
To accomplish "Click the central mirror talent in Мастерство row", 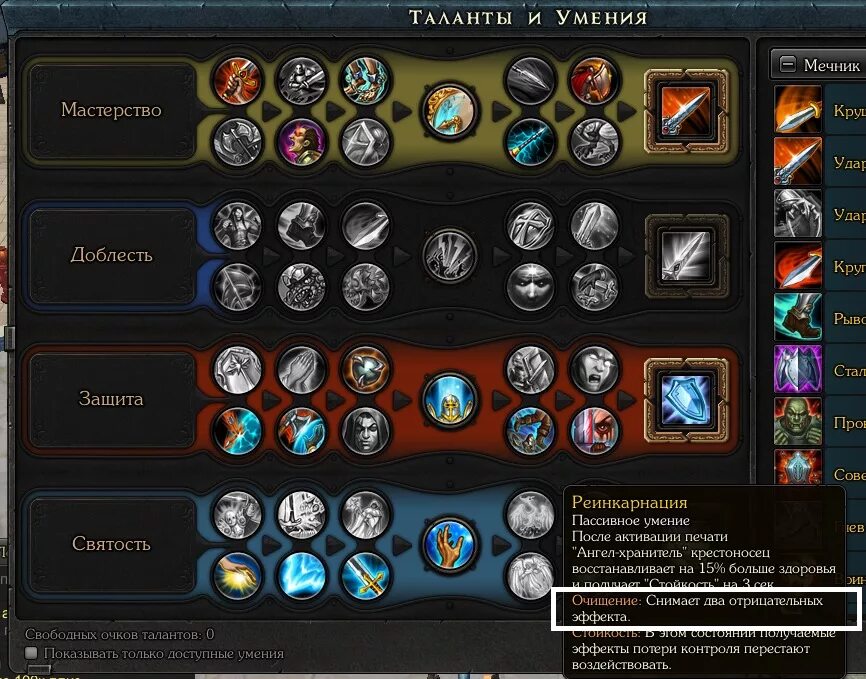I will coord(450,111).
